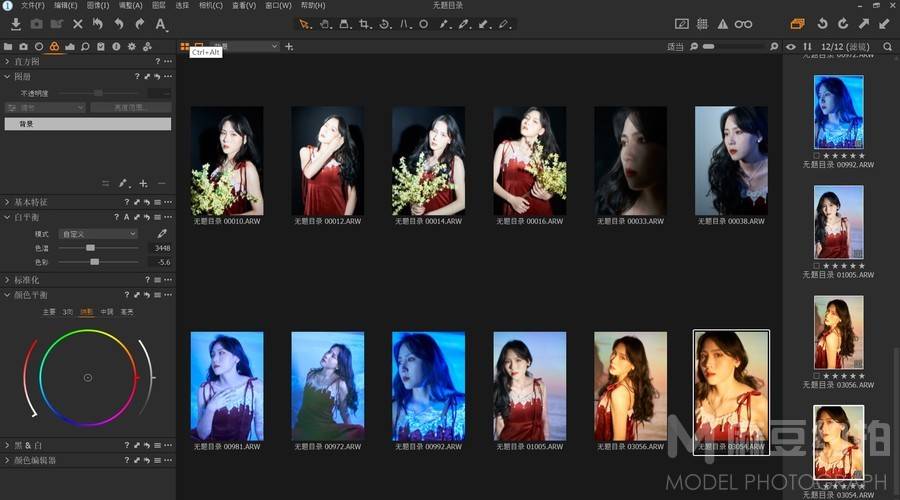Screen dimensions: 900x500
Task: Open the viewer layer dropdown beside view icons
Action: [x=243, y=46]
